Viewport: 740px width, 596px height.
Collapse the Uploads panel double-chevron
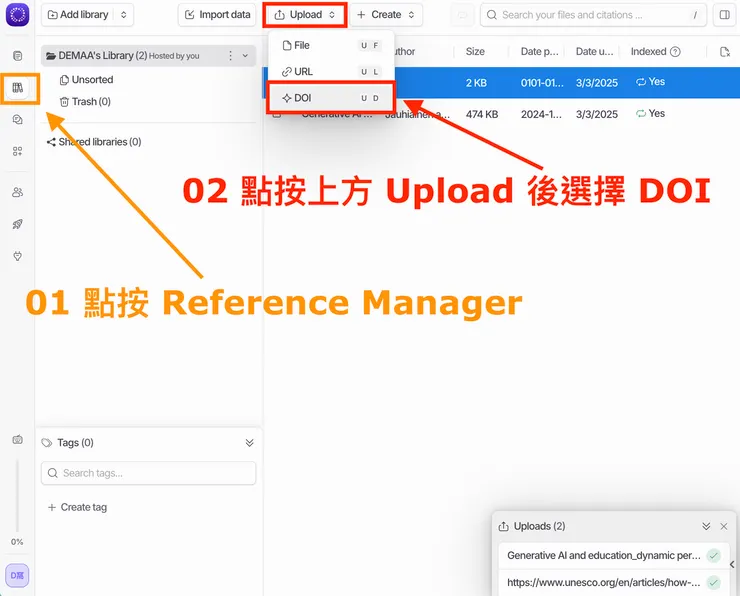click(706, 526)
